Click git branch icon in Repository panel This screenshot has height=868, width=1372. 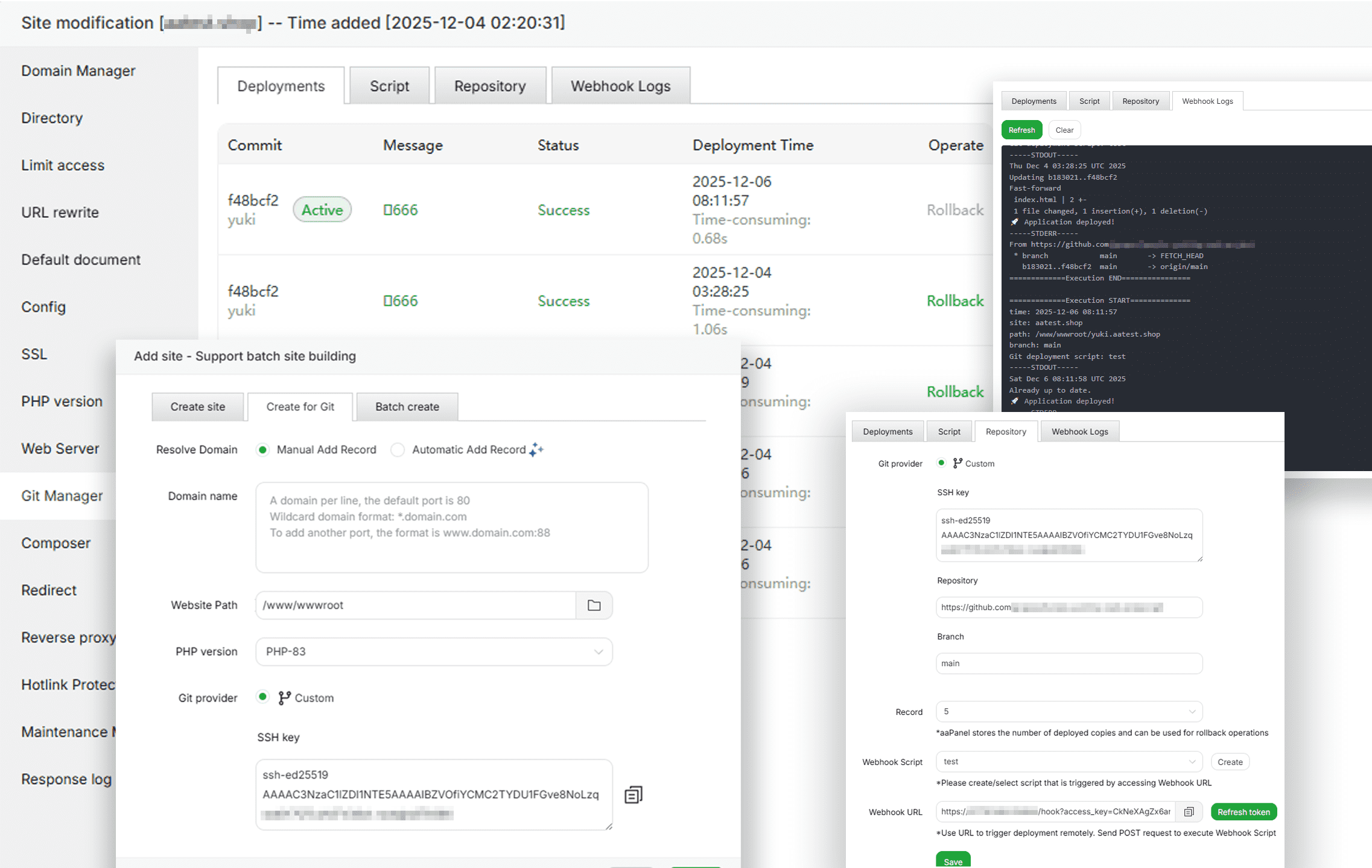pos(958,463)
